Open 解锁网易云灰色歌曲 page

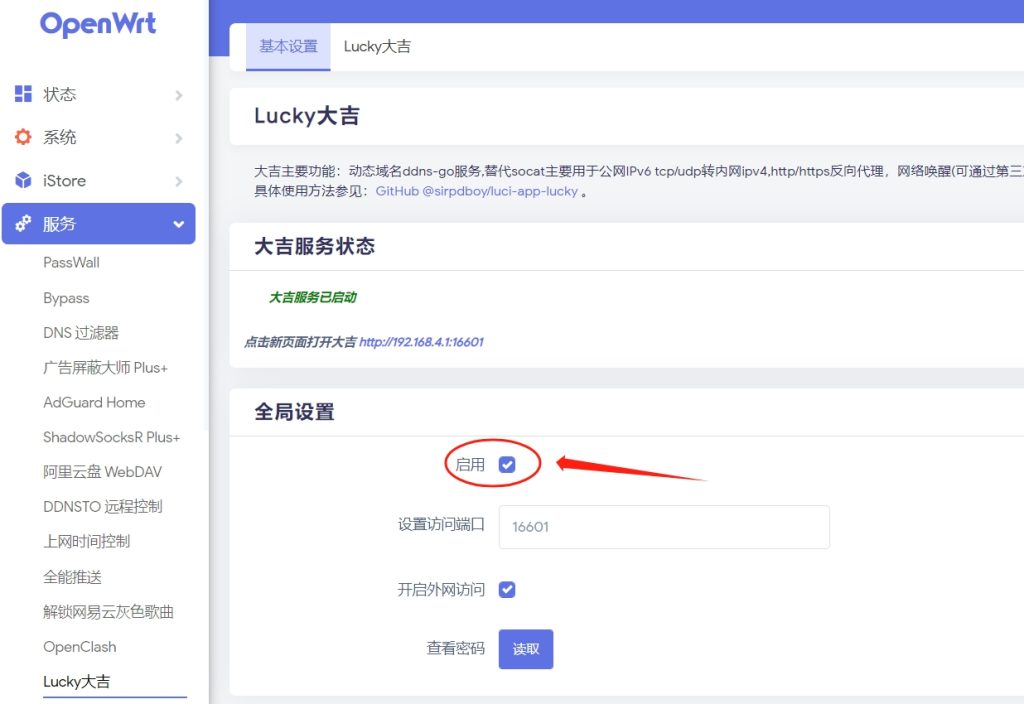coord(108,612)
